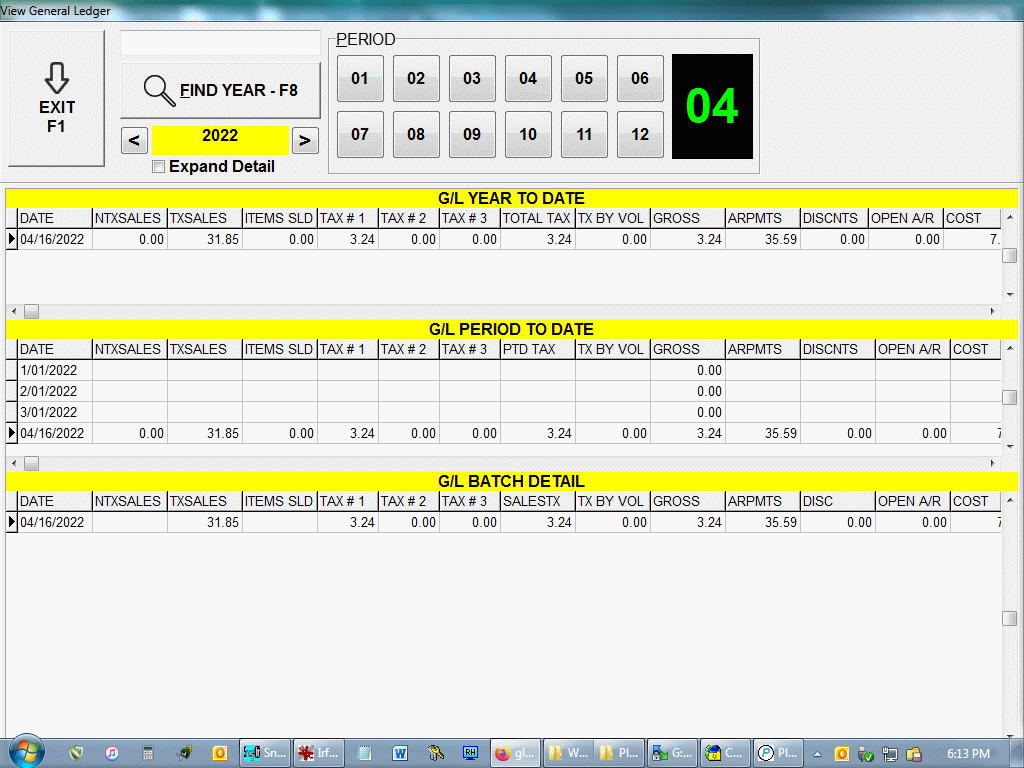This screenshot has height=768, width=1024.
Task: Open Firefox from the taskbar
Action: tap(515, 753)
